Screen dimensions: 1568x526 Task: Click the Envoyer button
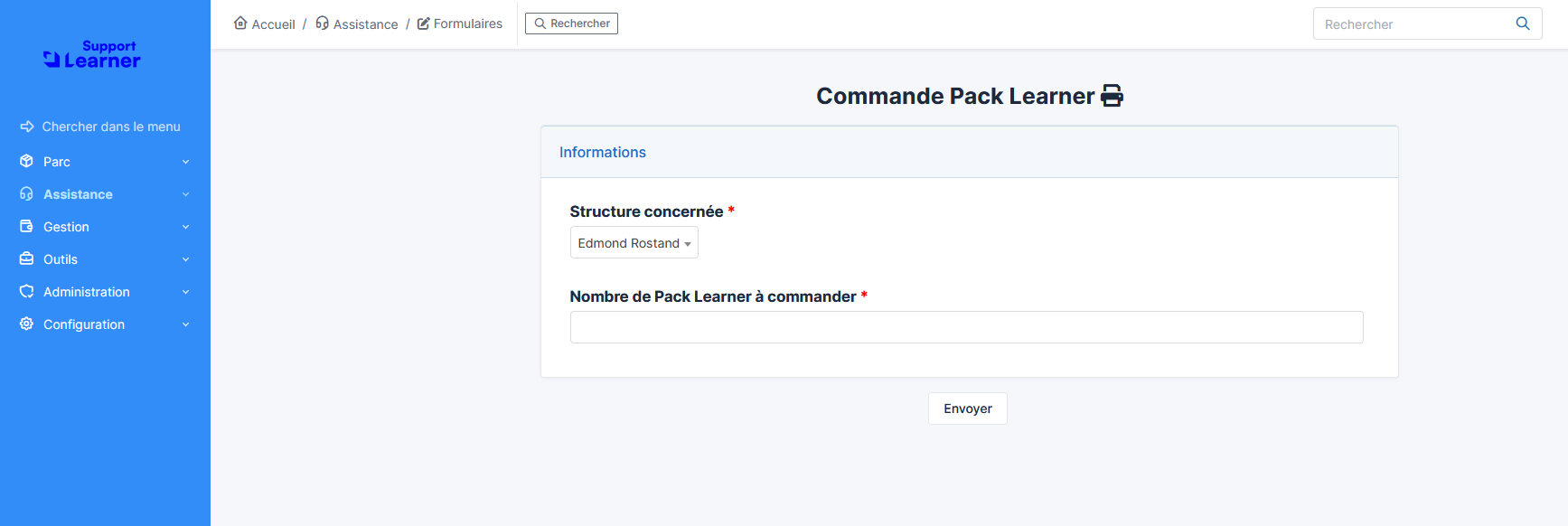(967, 409)
